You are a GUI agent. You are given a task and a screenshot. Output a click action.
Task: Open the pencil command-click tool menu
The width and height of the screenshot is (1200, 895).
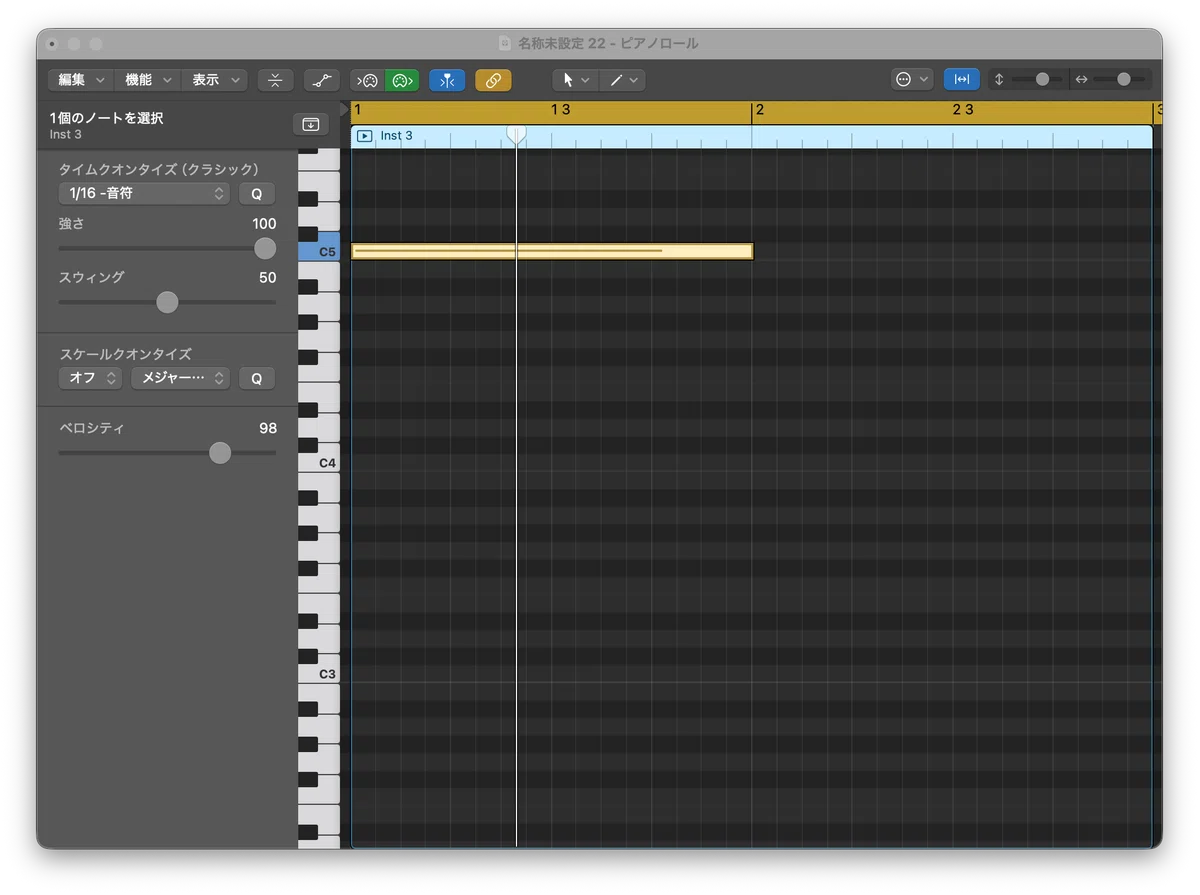[622, 80]
